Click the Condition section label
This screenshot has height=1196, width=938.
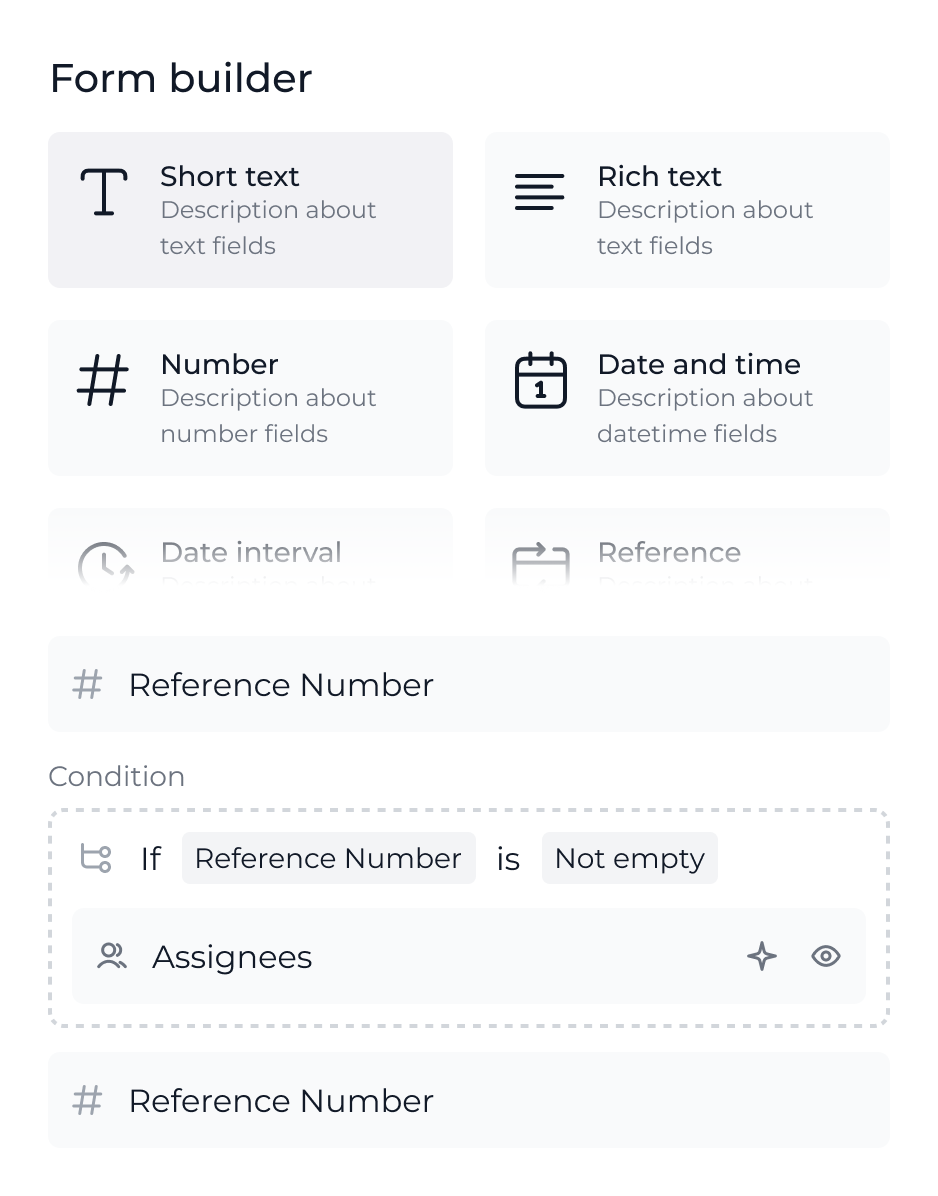coord(116,777)
